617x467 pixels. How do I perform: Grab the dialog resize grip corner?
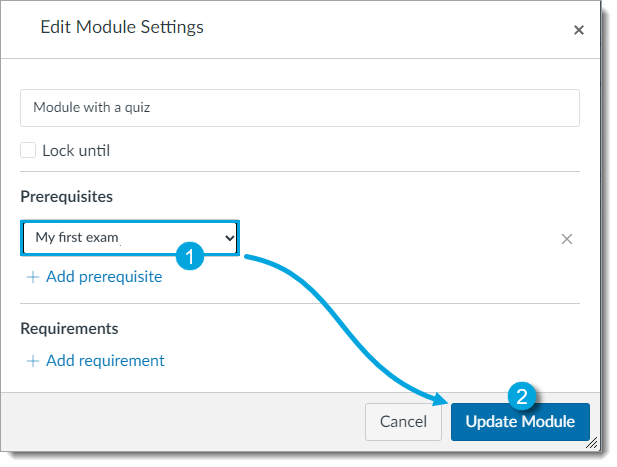click(592, 442)
